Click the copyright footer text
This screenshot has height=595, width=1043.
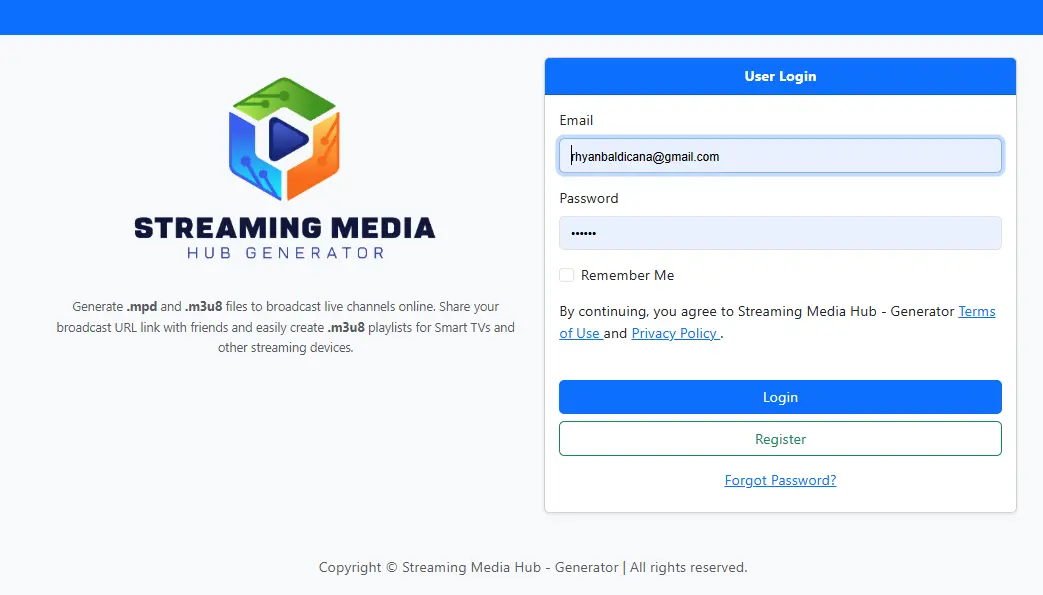pyautogui.click(x=533, y=567)
